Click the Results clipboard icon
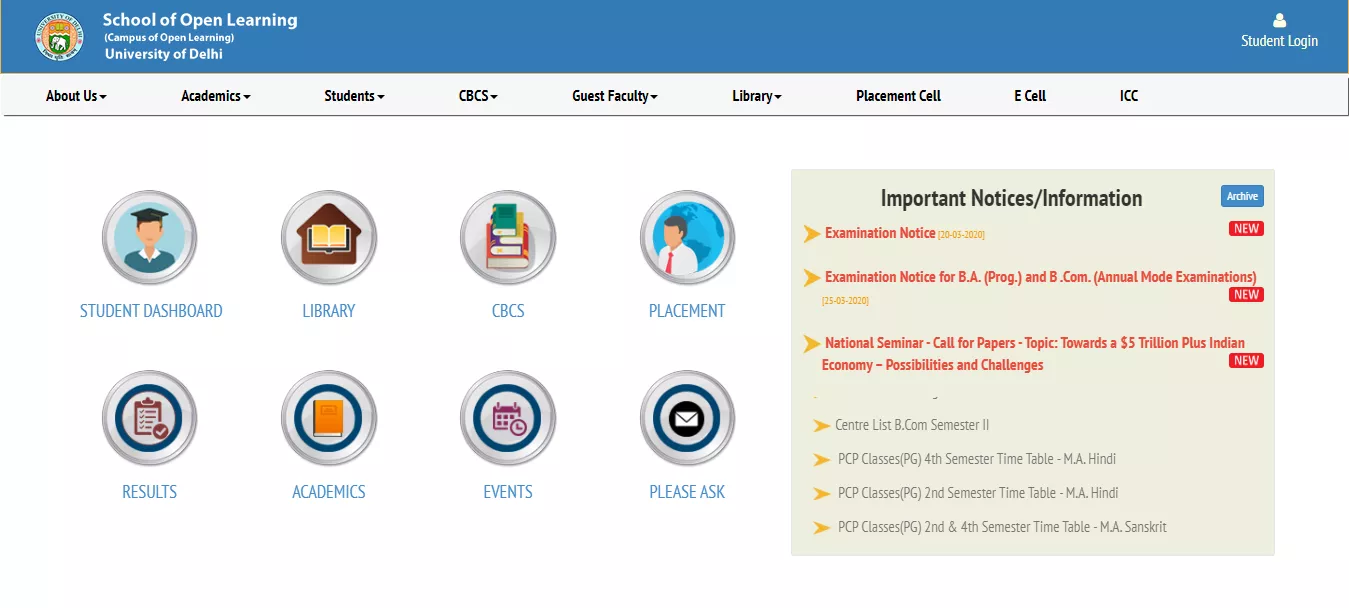Image resolution: width=1349 pixels, height=608 pixels. pyautogui.click(x=150, y=418)
